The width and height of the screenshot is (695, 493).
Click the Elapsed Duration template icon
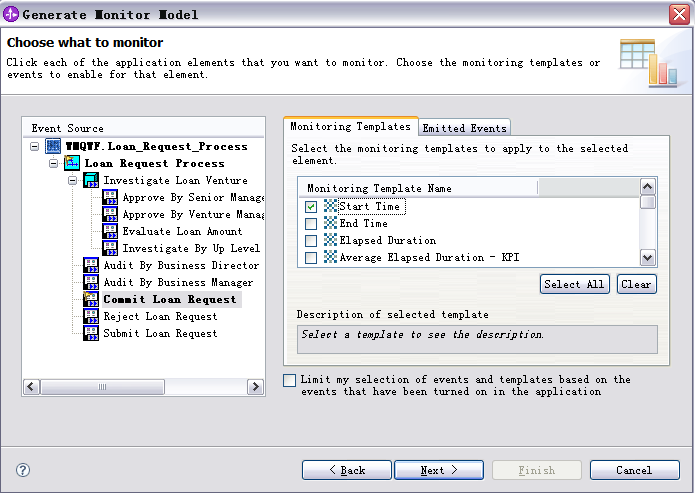coord(330,240)
